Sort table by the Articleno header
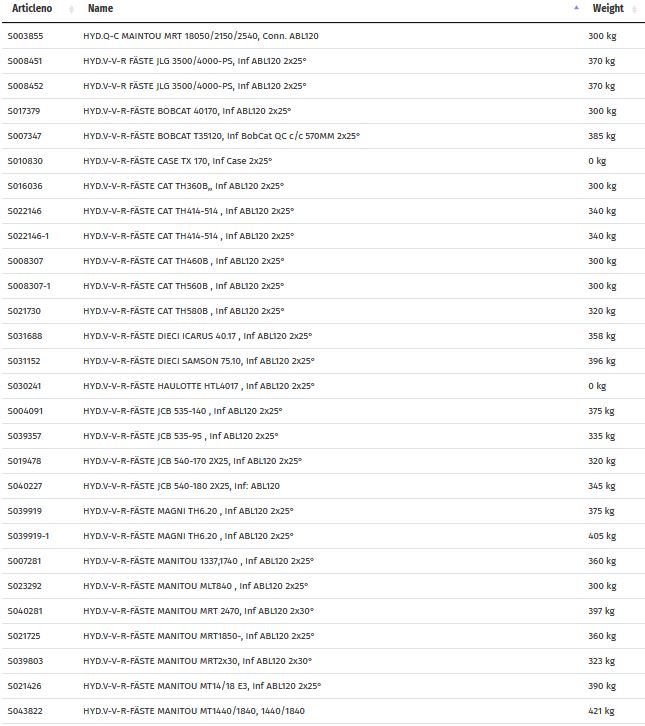This screenshot has height=726, width=645. point(32,9)
